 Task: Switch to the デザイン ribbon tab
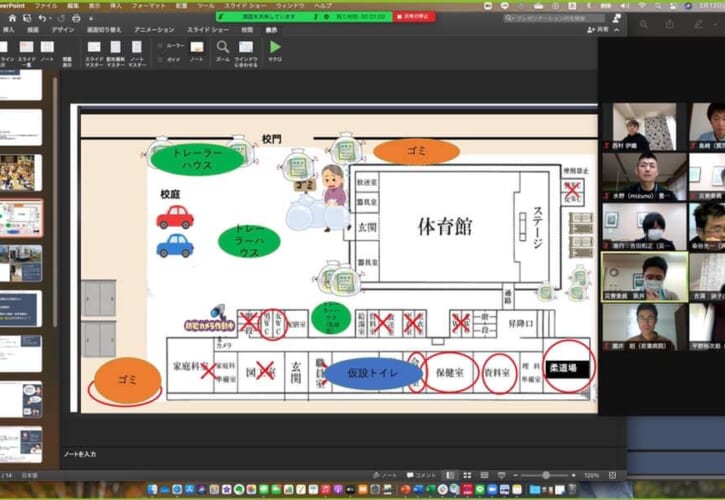pos(63,30)
